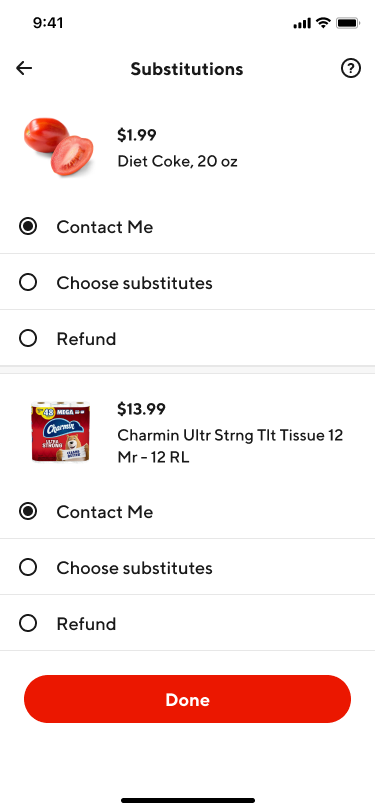Tap the Wi-Fi icon in status bar
375x812 pixels.
pos(323,23)
